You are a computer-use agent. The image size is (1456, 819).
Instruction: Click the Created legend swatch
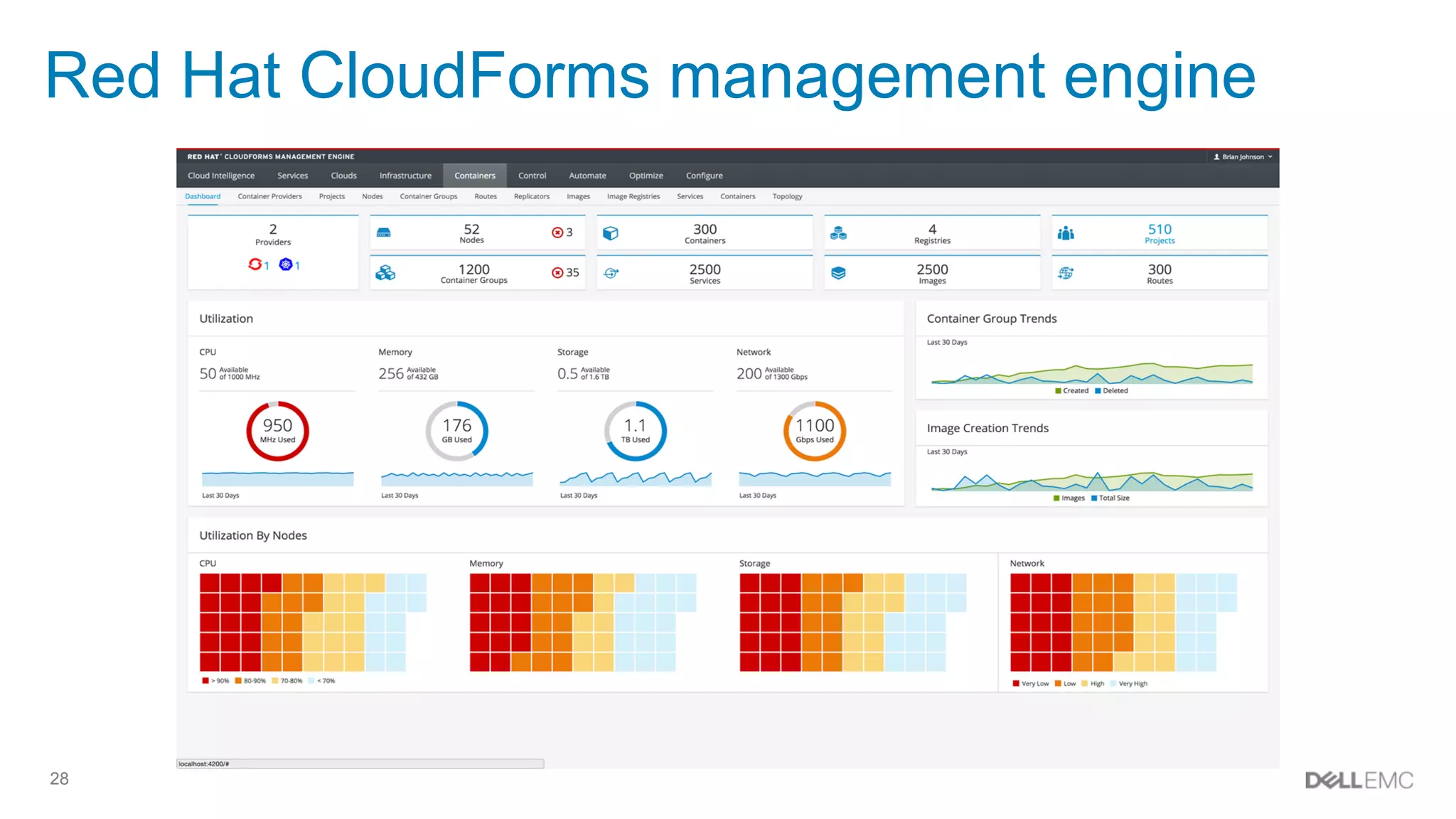pos(1058,391)
